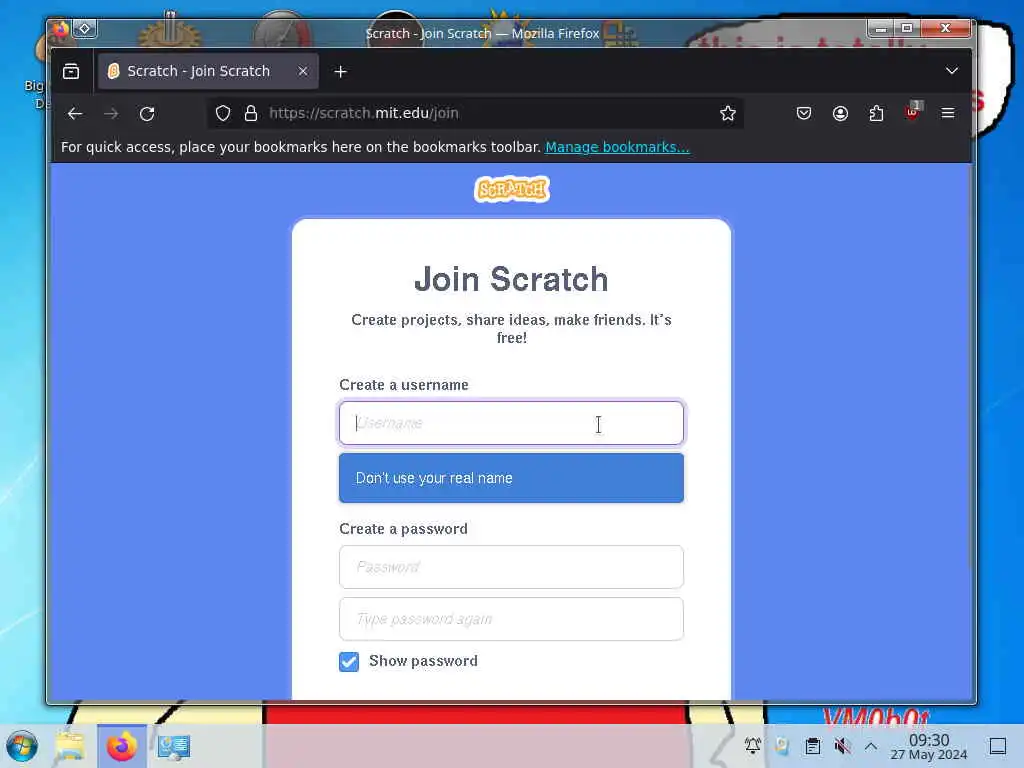Click the Type password again field
Screen dimensions: 1024x768
(x=511, y=619)
